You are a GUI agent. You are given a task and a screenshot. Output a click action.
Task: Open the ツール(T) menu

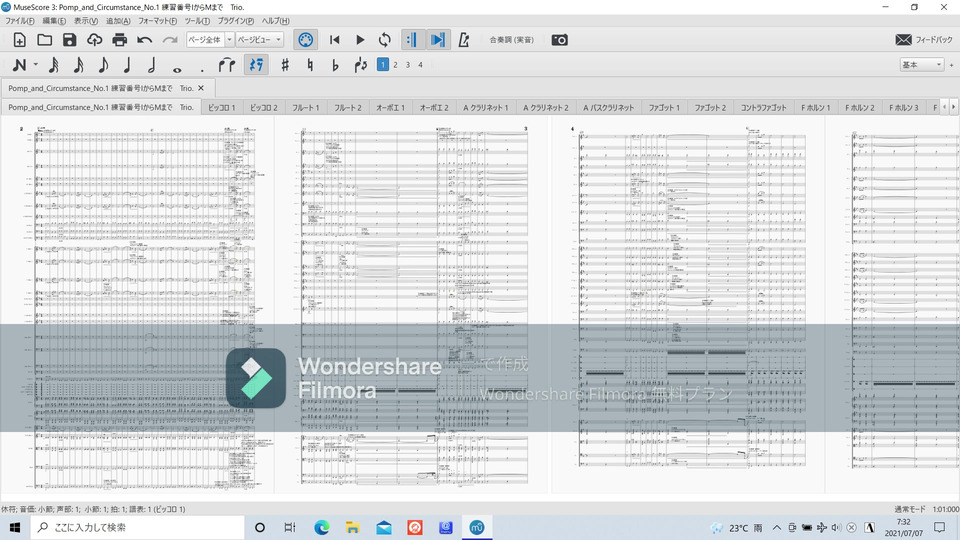(197, 21)
